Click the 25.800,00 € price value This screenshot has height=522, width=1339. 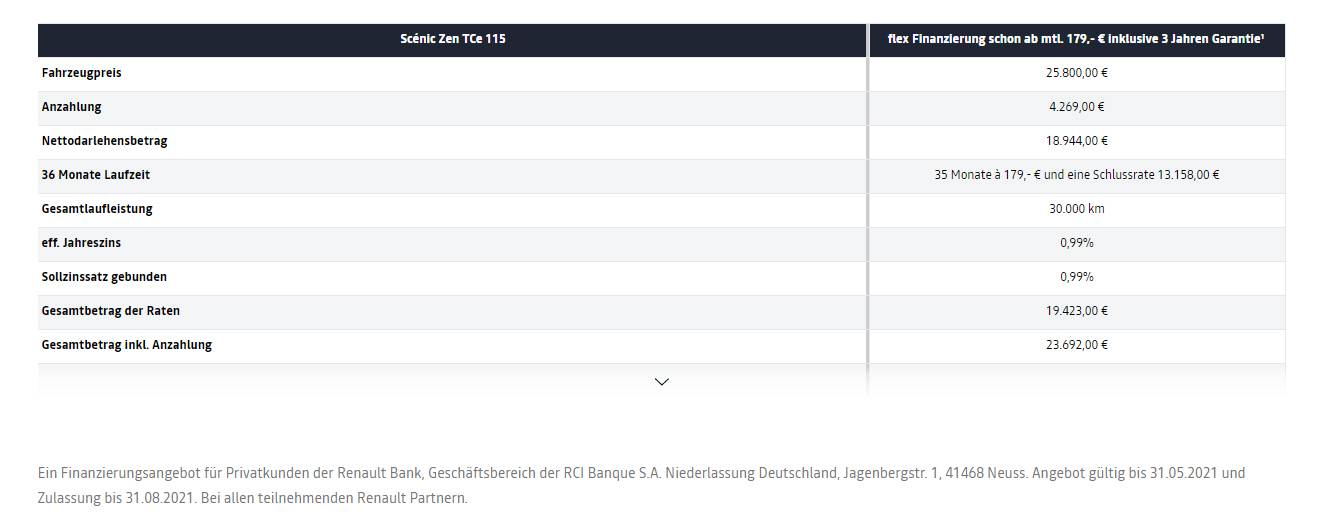point(1077,73)
